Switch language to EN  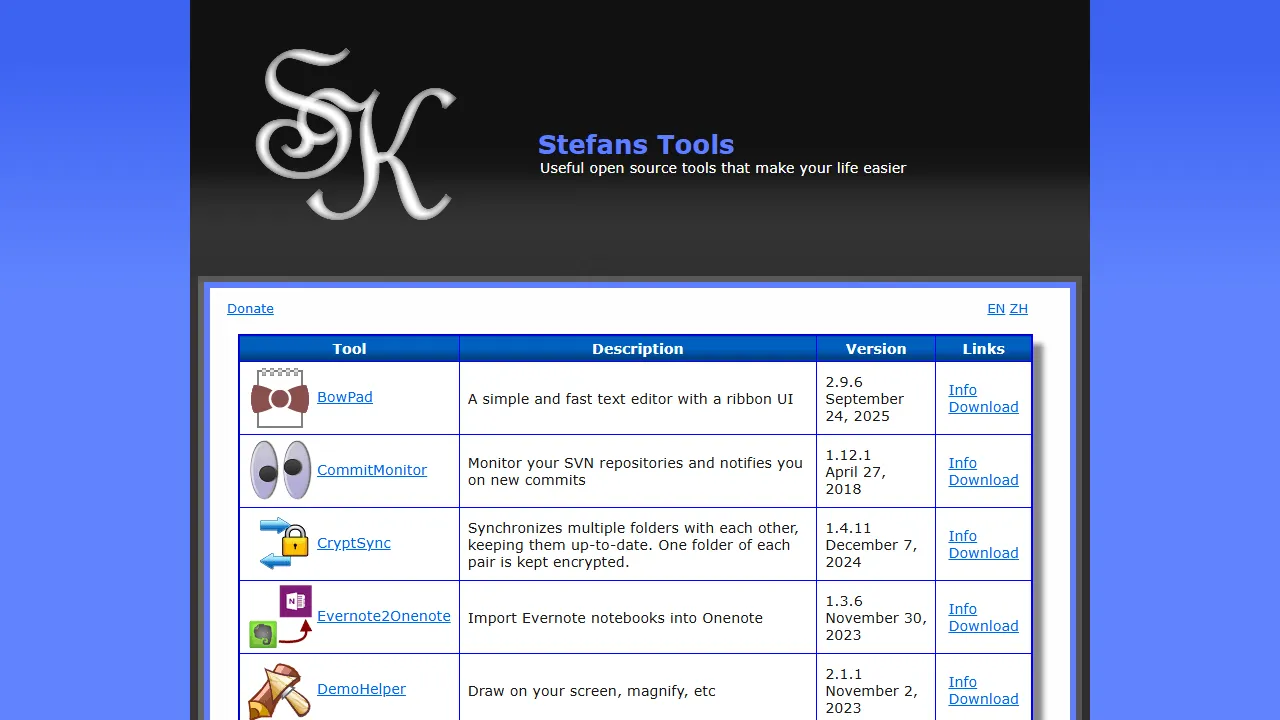point(996,309)
